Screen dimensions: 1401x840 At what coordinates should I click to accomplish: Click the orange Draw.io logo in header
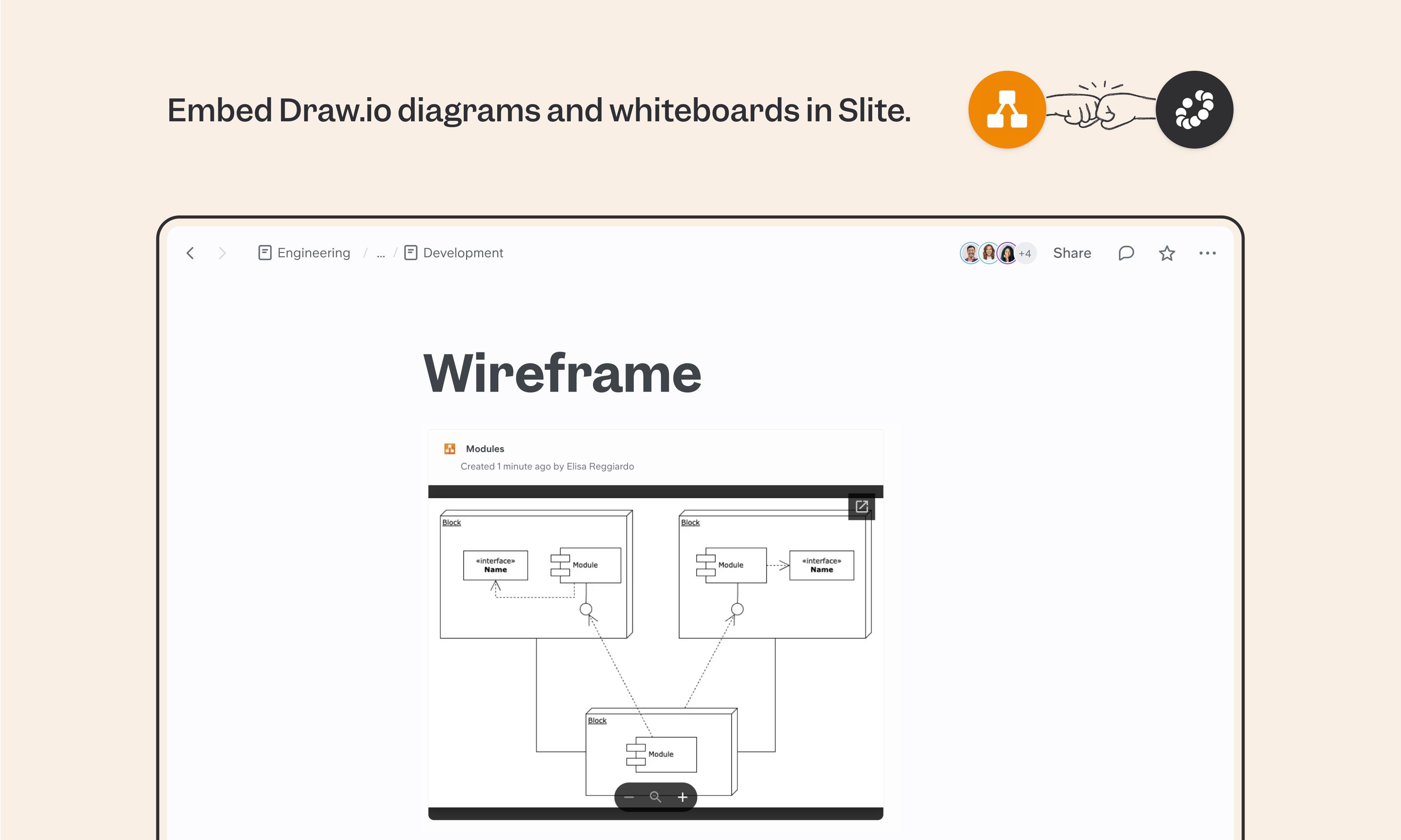pyautogui.click(x=1007, y=109)
